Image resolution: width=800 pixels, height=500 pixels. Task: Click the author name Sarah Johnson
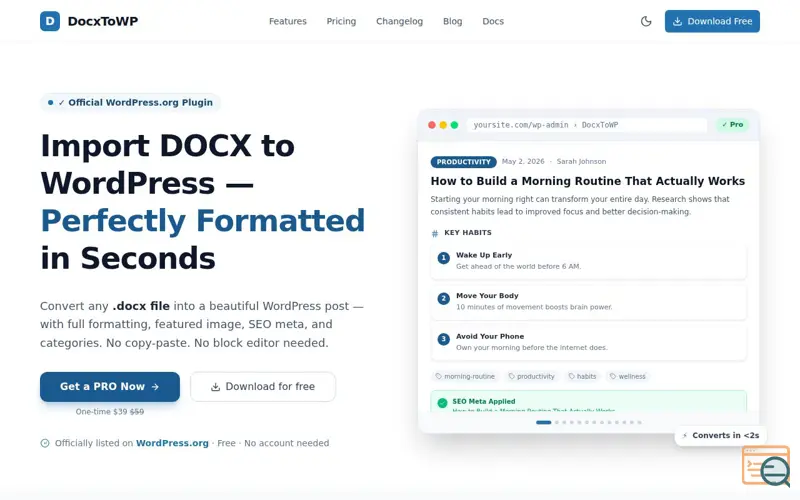coord(581,161)
